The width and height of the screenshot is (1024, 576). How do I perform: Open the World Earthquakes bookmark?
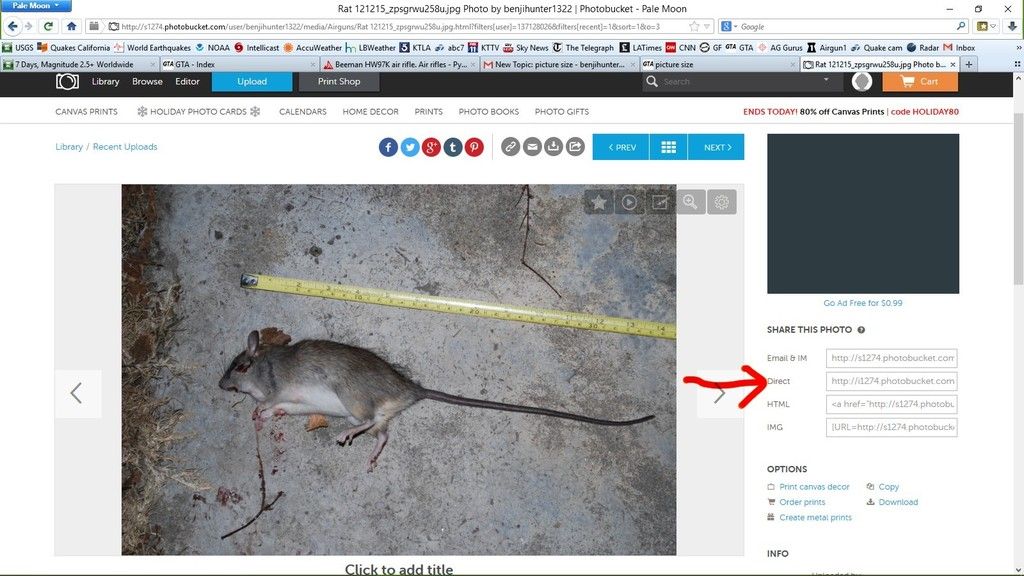(152, 48)
